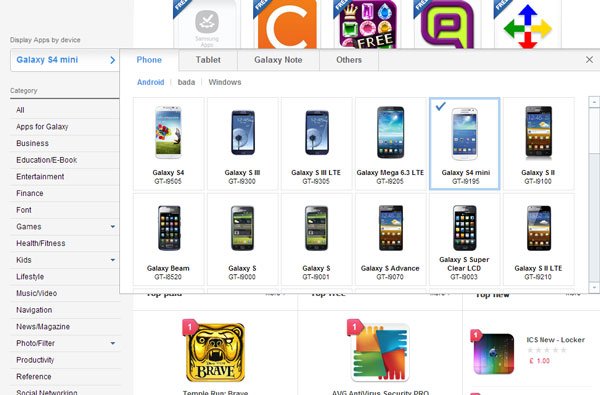Open the purple and green Q app icon
The image size is (600, 395).
coord(447,24)
